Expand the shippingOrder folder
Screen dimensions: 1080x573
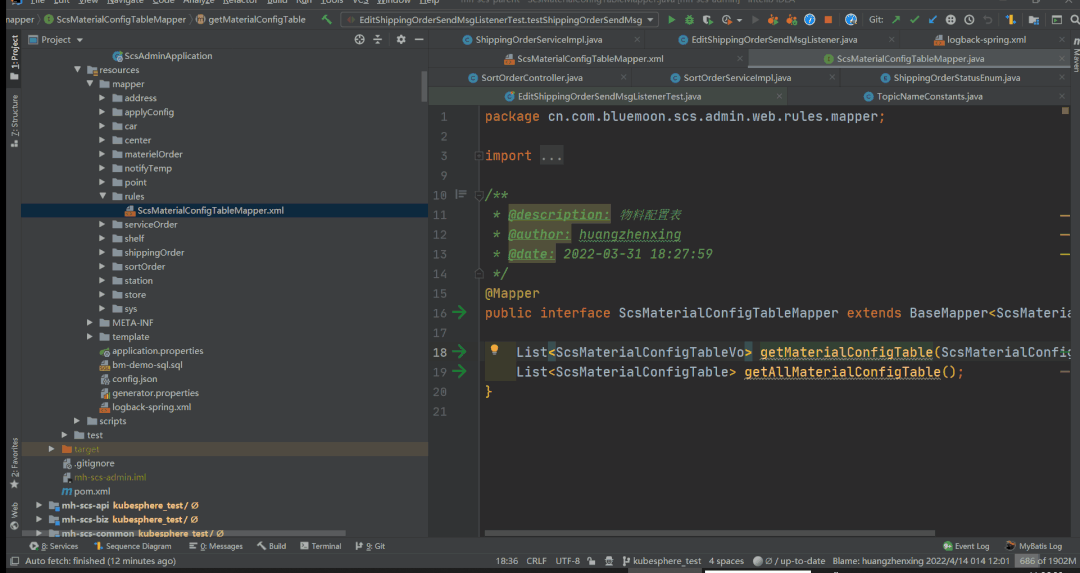(103, 253)
